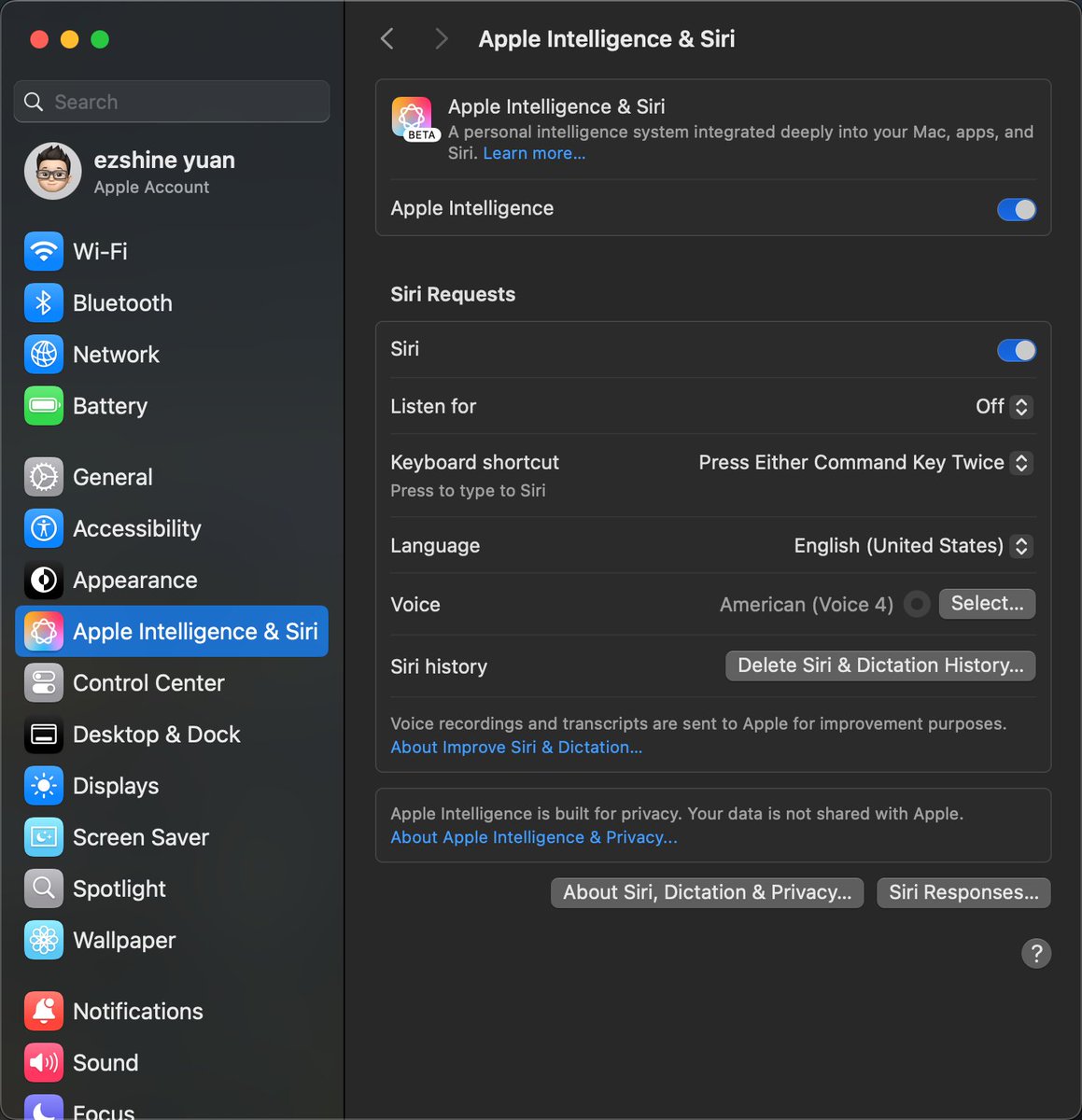Open the Focus moon icon
Screen dimensions: 1082x1120
pos(44,1110)
